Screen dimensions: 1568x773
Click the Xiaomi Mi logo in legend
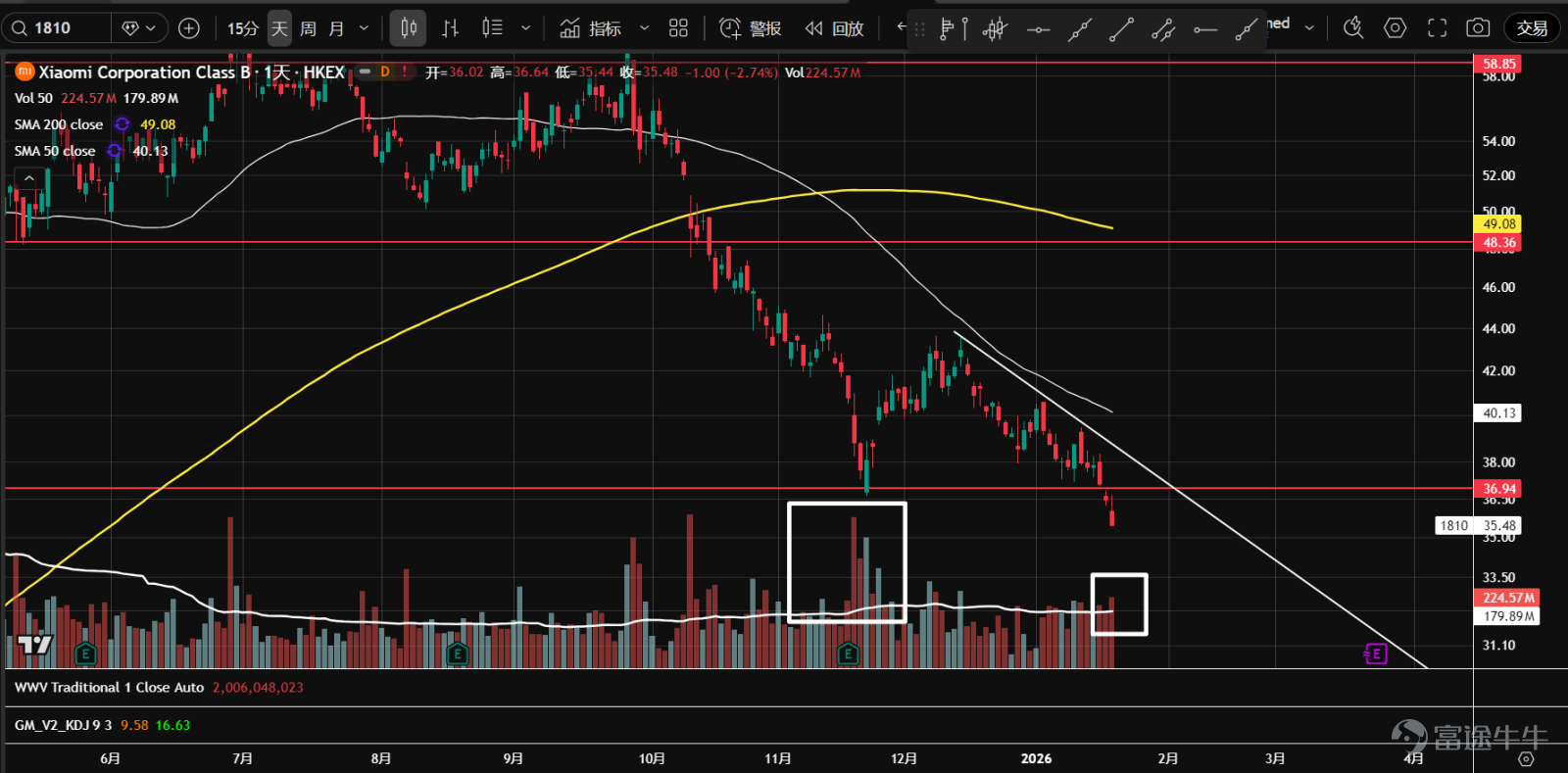point(24,72)
